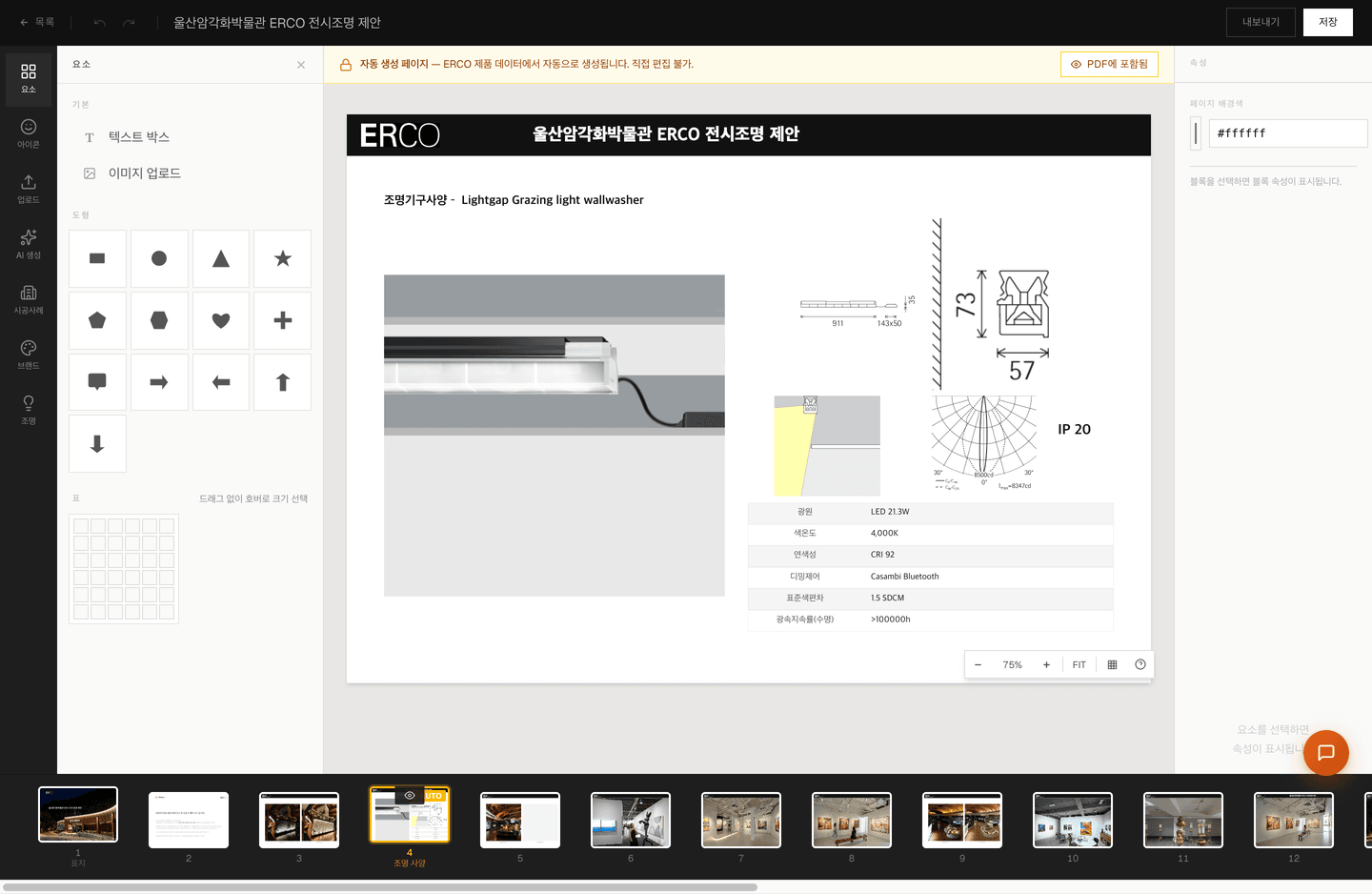Click the FIT zoom button

pyautogui.click(x=1079, y=665)
